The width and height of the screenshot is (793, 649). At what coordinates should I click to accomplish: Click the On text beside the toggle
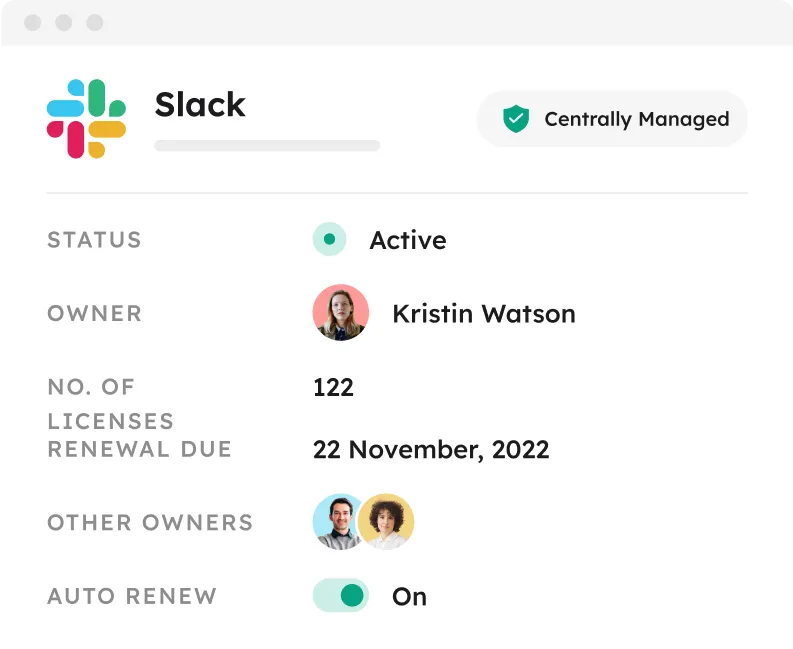coord(410,596)
